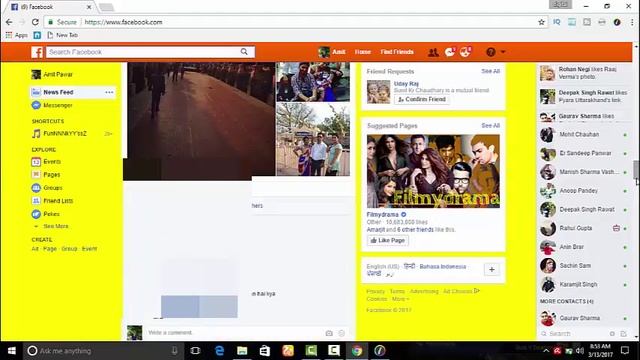
Task: Open the Privacy footer link
Action: pos(376,291)
